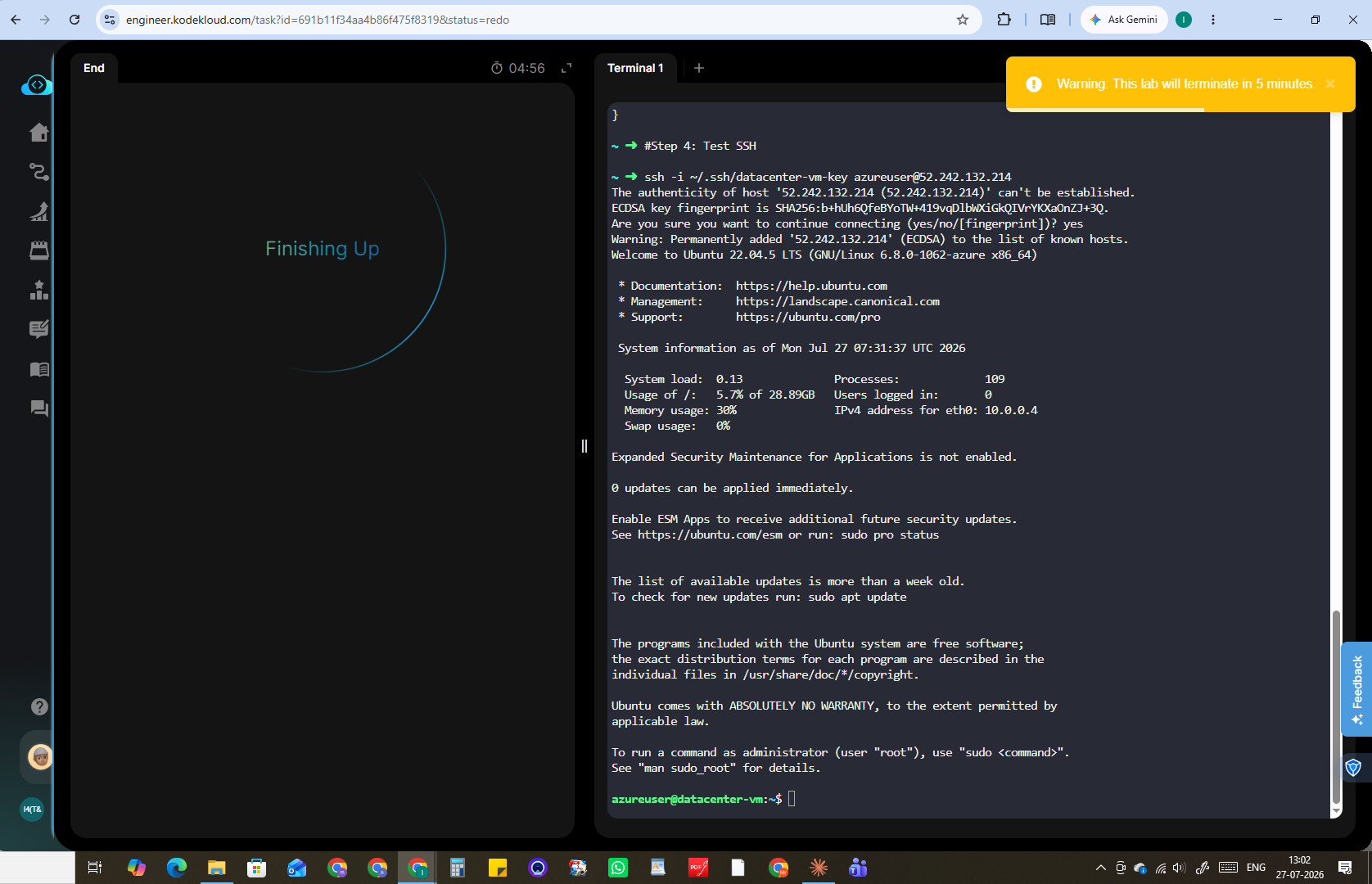Open the leaderboard podium star icon
This screenshot has width=1372, height=884.
pos(38,290)
